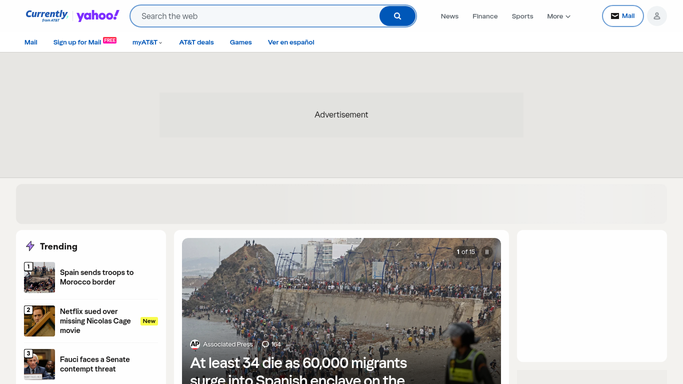Click the Currently from AT&T logo
The height and width of the screenshot is (384, 683).
pyautogui.click(x=47, y=16)
